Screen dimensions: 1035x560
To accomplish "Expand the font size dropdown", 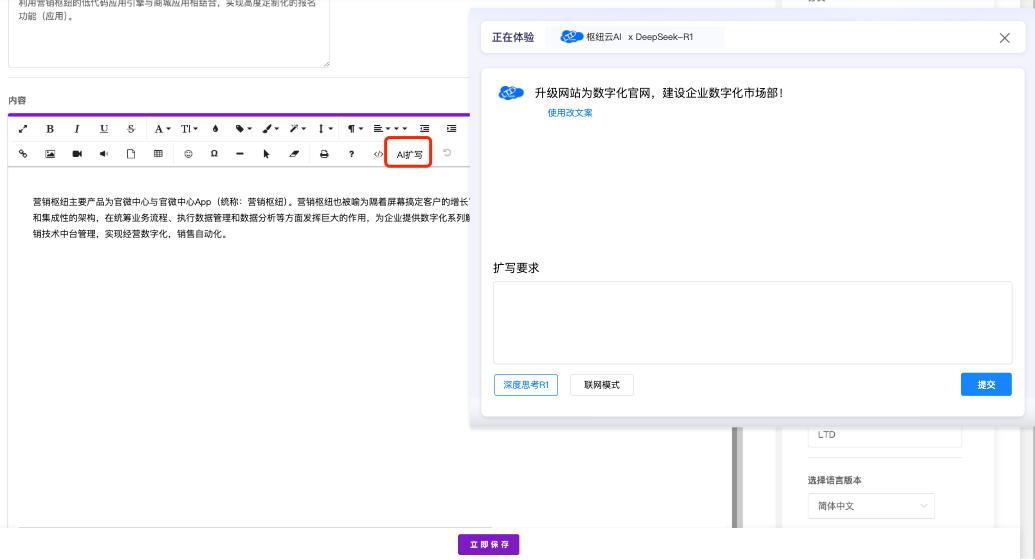I will (x=189, y=129).
